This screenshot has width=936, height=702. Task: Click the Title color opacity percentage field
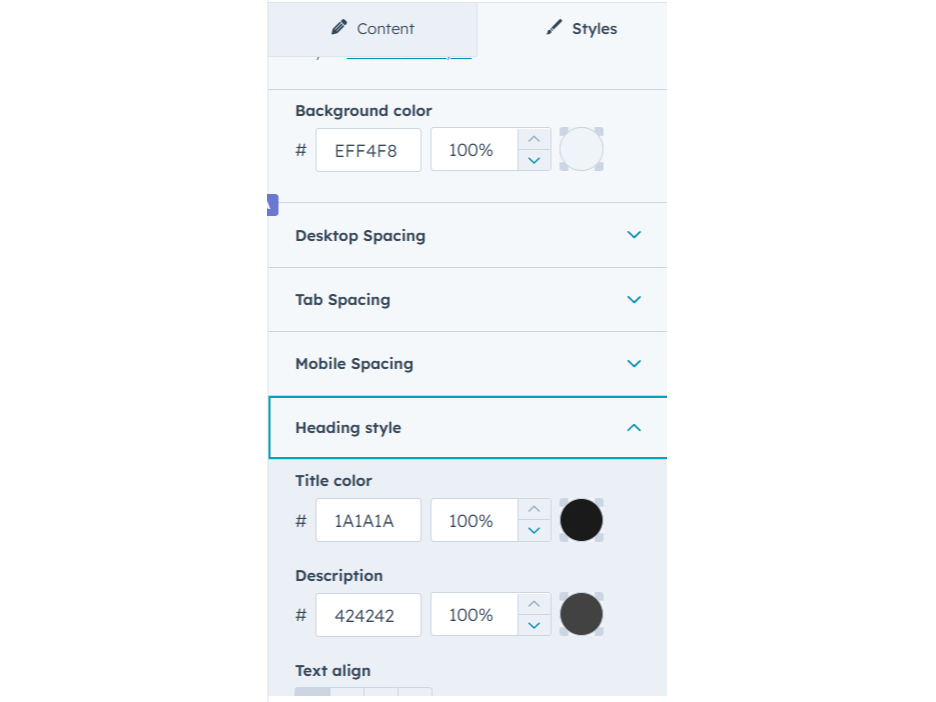pyautogui.click(x=474, y=521)
